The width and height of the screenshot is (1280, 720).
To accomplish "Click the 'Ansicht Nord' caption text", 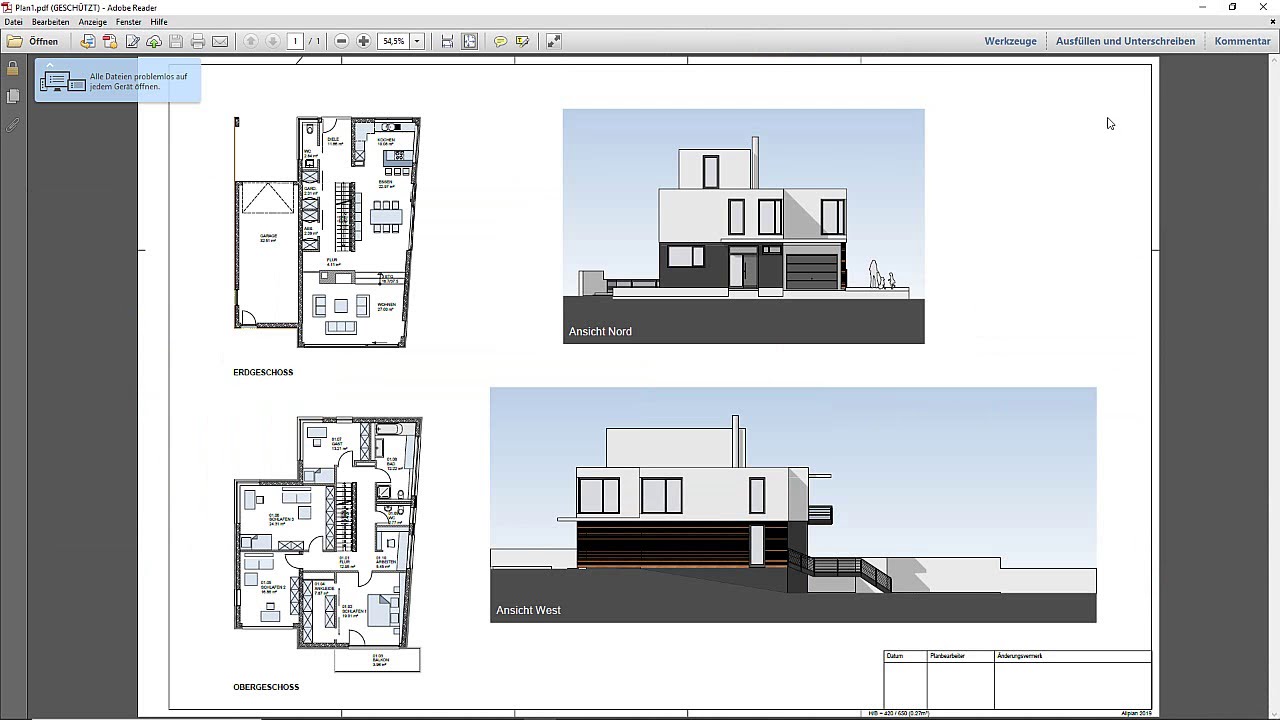I will pos(600,331).
